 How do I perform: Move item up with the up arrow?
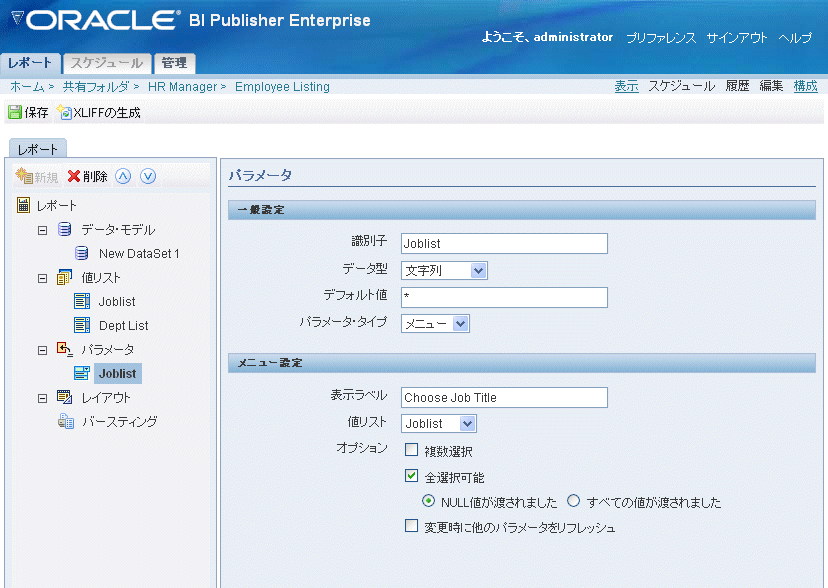(x=123, y=176)
